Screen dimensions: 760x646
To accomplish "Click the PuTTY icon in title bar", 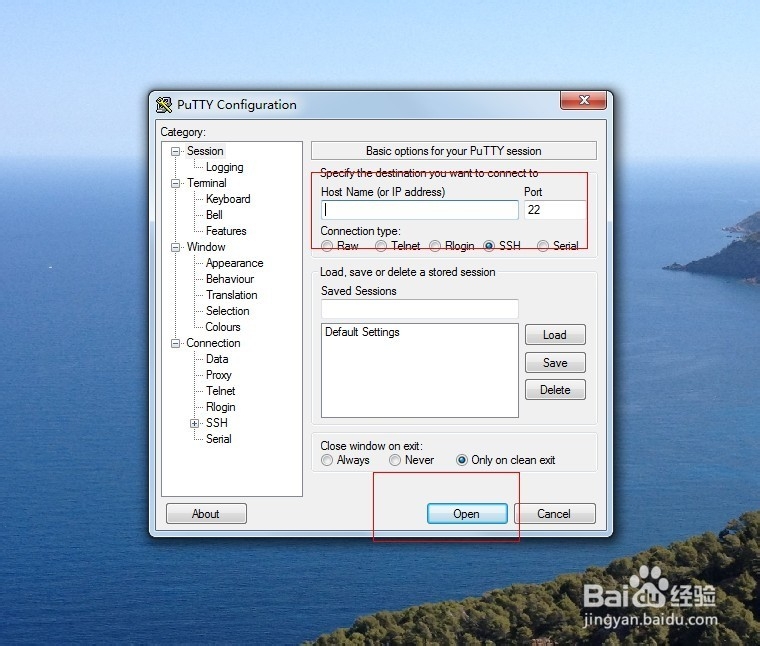I will click(x=164, y=105).
